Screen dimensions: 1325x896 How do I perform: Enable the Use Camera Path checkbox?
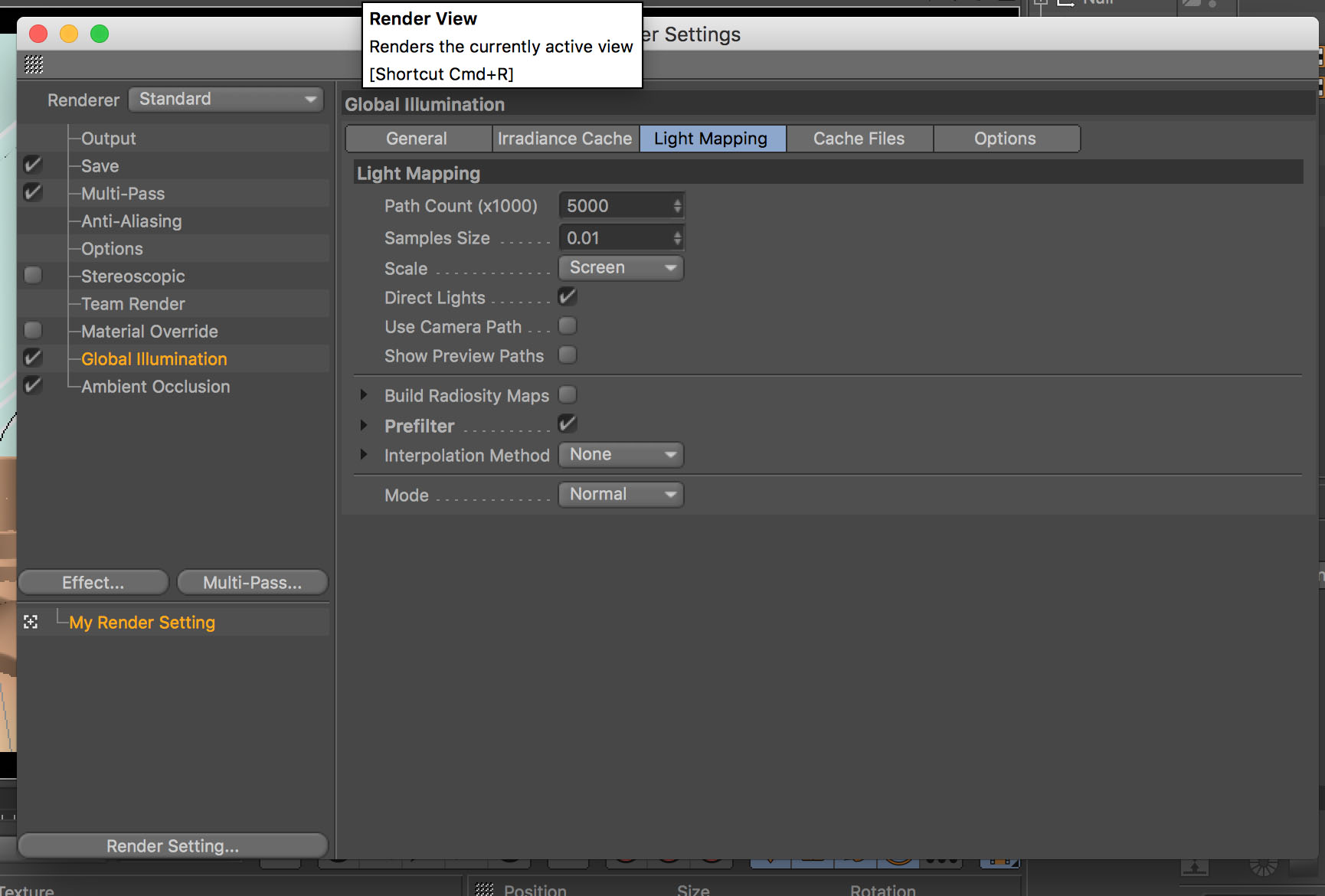pos(568,326)
